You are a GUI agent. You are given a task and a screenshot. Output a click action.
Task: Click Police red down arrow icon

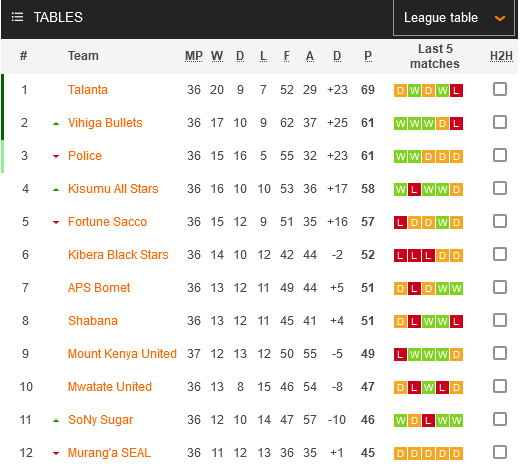pyautogui.click(x=56, y=156)
